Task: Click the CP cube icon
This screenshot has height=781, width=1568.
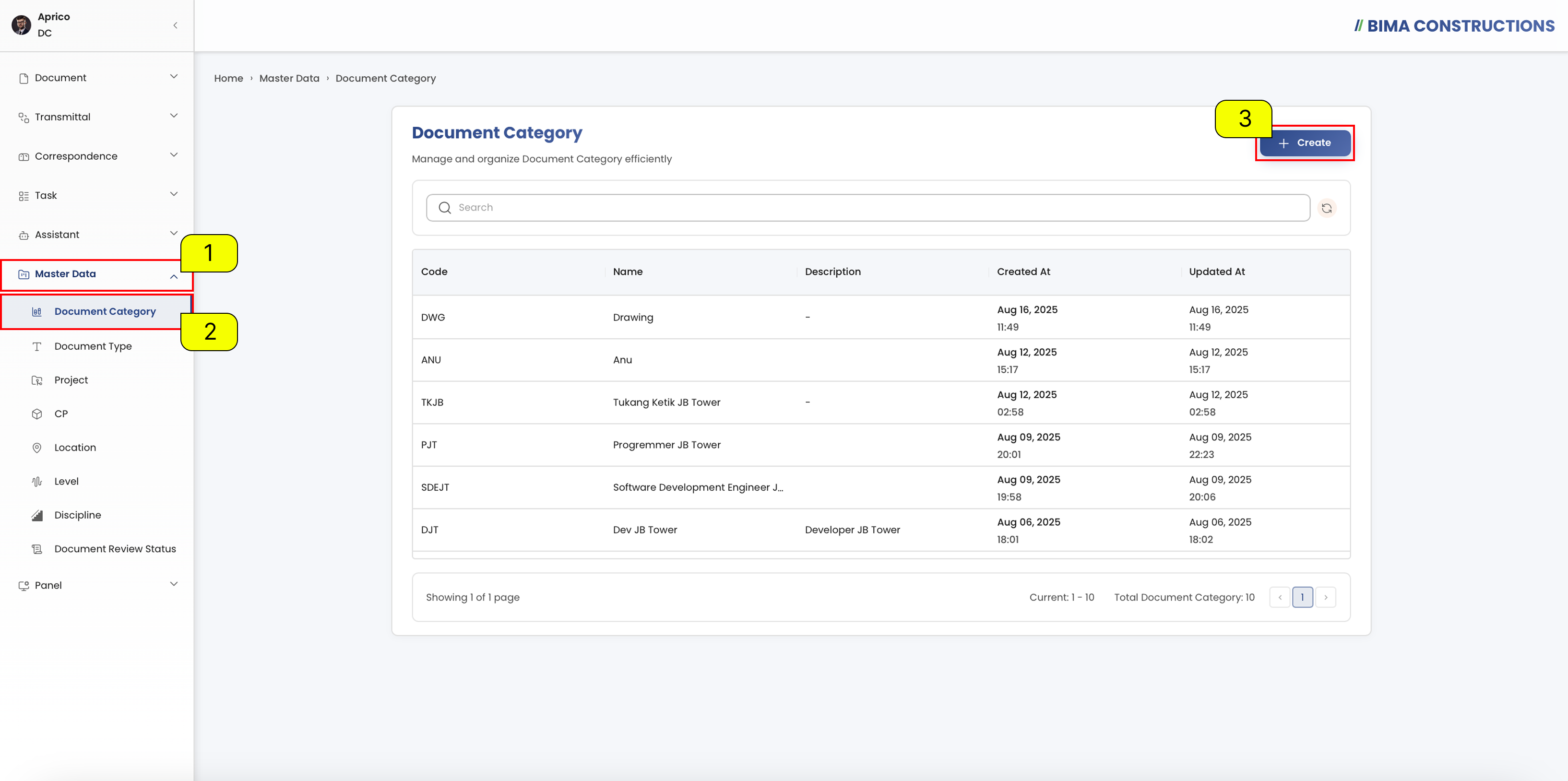Action: (37, 414)
